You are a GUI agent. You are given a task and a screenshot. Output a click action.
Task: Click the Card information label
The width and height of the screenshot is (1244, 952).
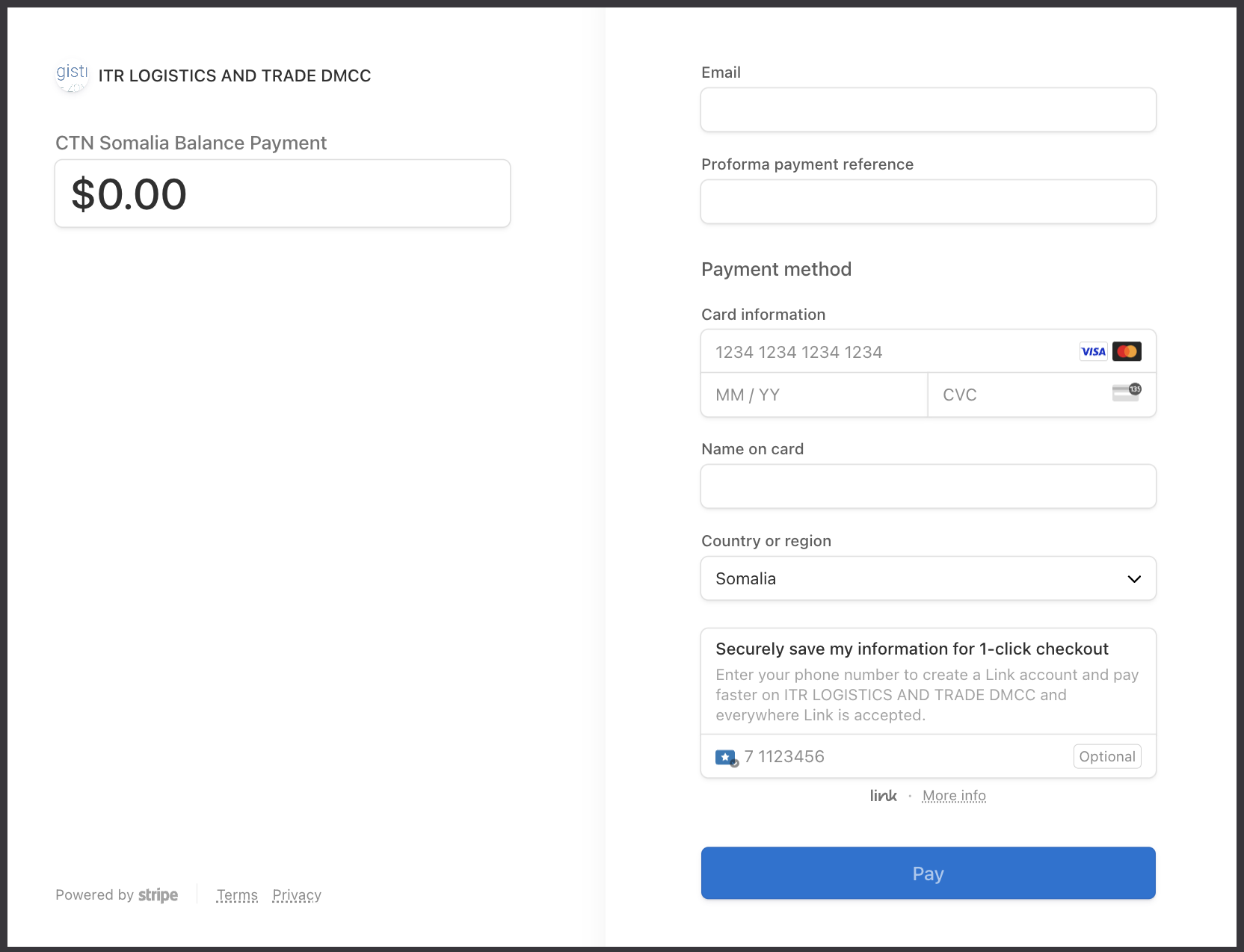point(763,315)
